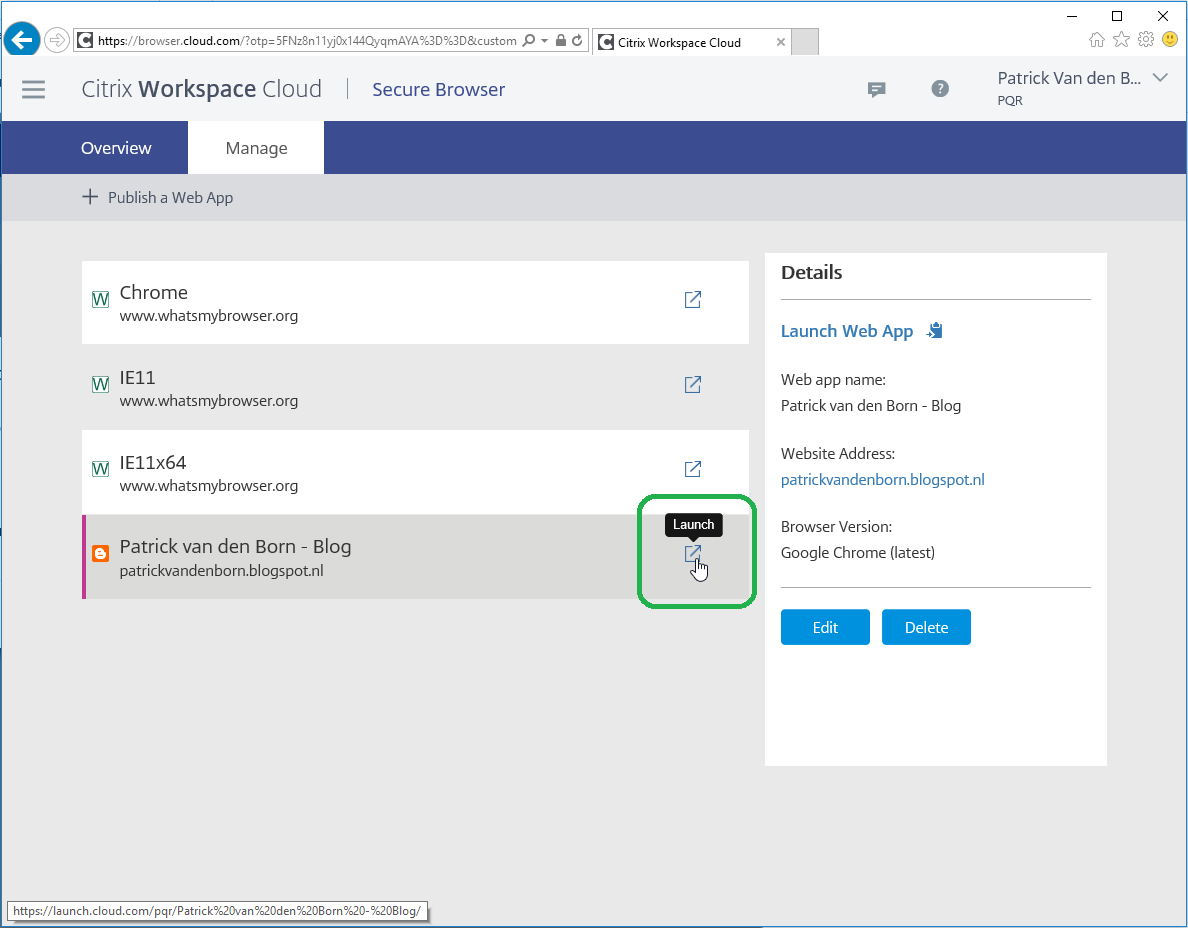Click the 'Details' panel heading
This screenshot has height=928, width=1188.
point(811,273)
